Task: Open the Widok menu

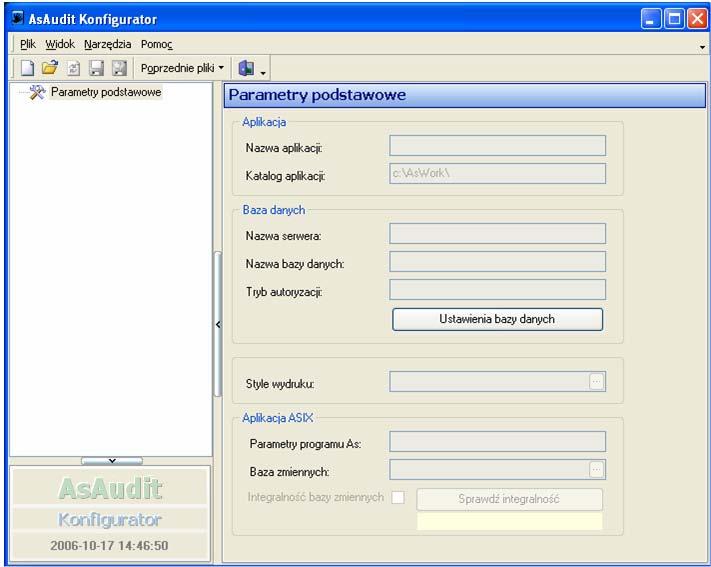Action: pos(60,44)
